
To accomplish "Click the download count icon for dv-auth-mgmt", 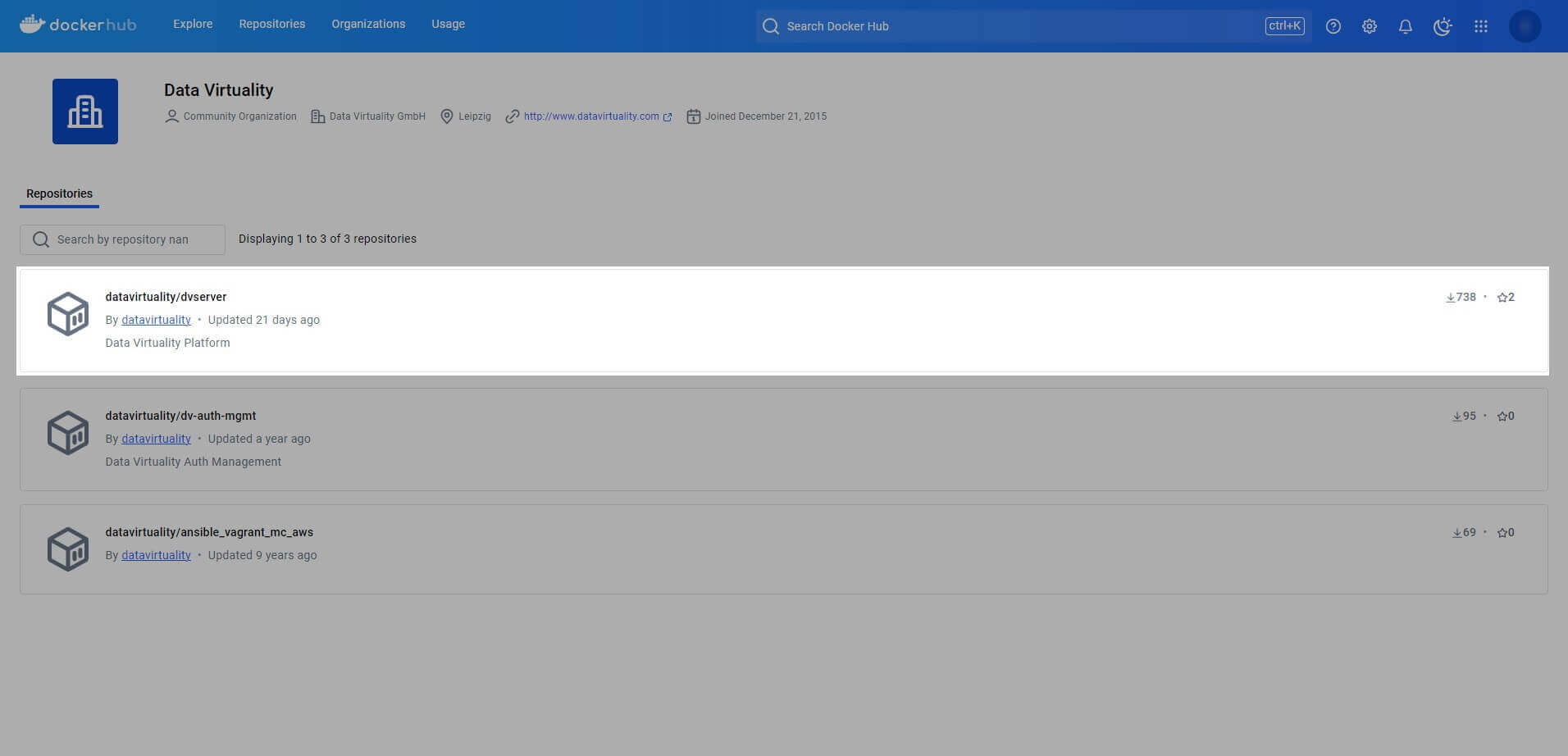I will click(x=1457, y=417).
